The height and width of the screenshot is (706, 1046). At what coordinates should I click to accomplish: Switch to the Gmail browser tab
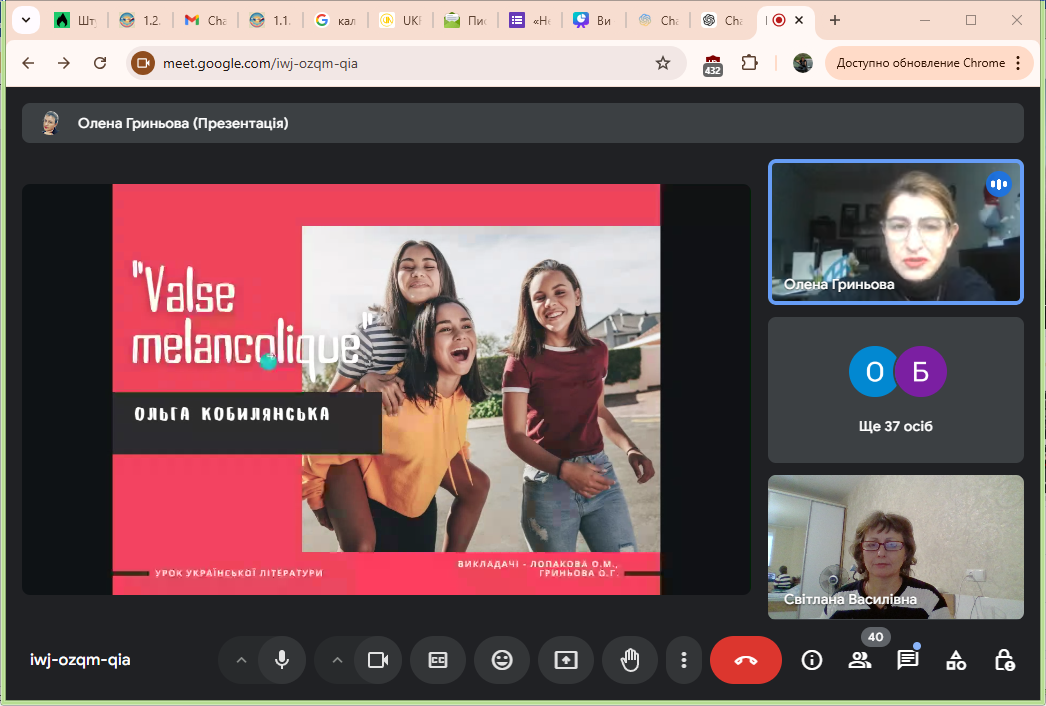point(205,20)
